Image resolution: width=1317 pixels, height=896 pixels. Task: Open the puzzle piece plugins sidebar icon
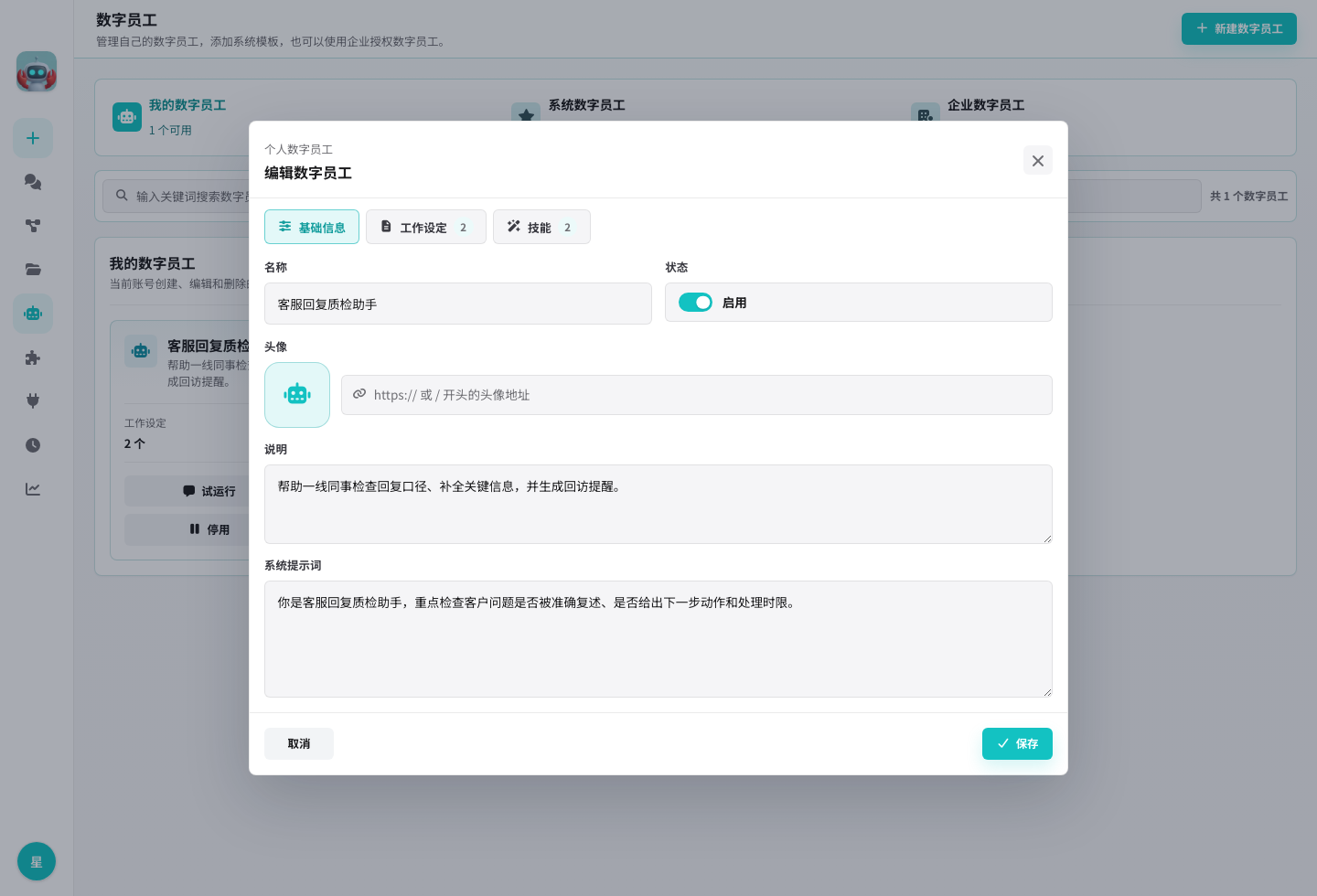click(33, 357)
